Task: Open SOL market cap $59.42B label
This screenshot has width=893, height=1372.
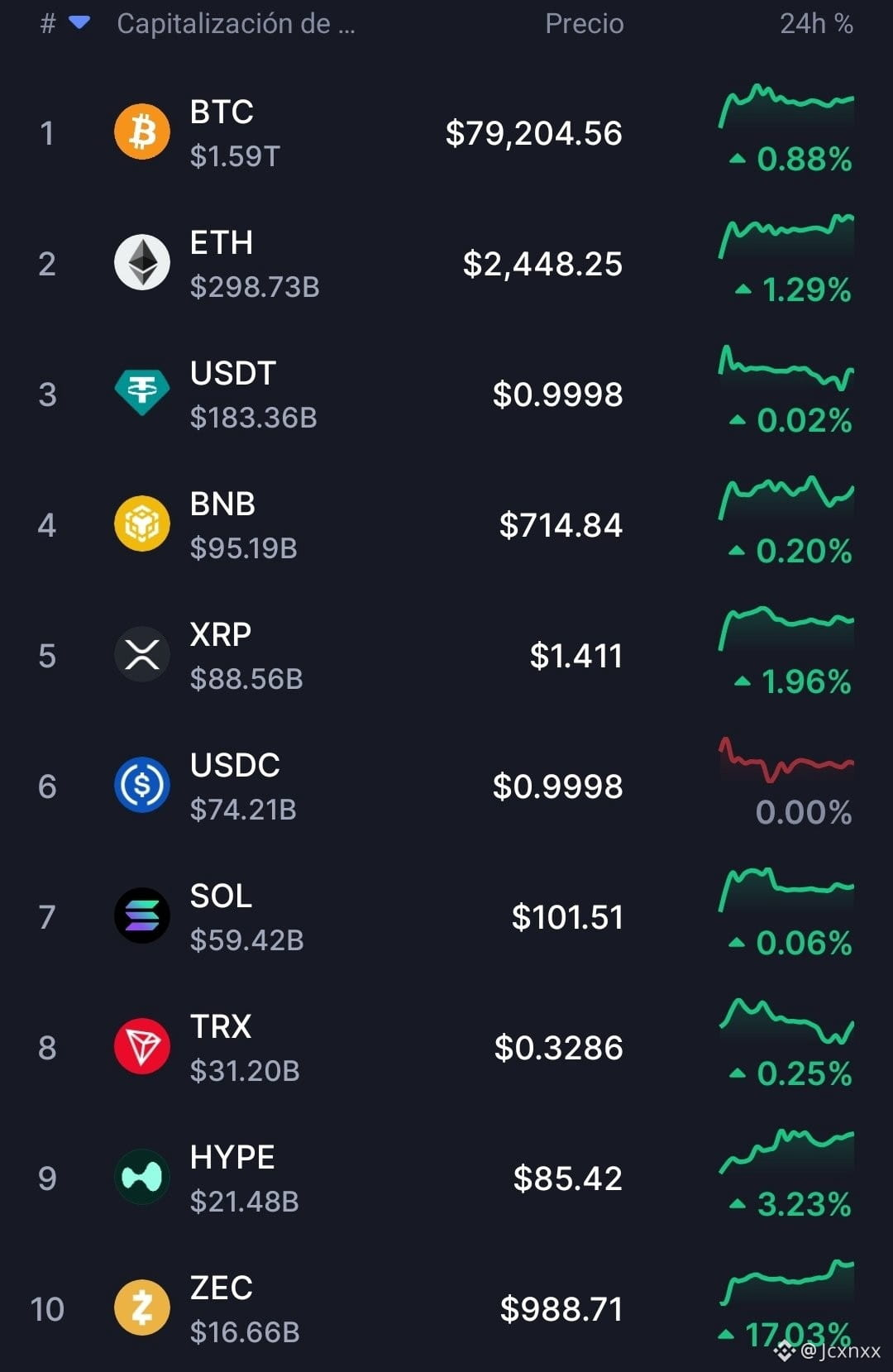Action: pos(246,940)
